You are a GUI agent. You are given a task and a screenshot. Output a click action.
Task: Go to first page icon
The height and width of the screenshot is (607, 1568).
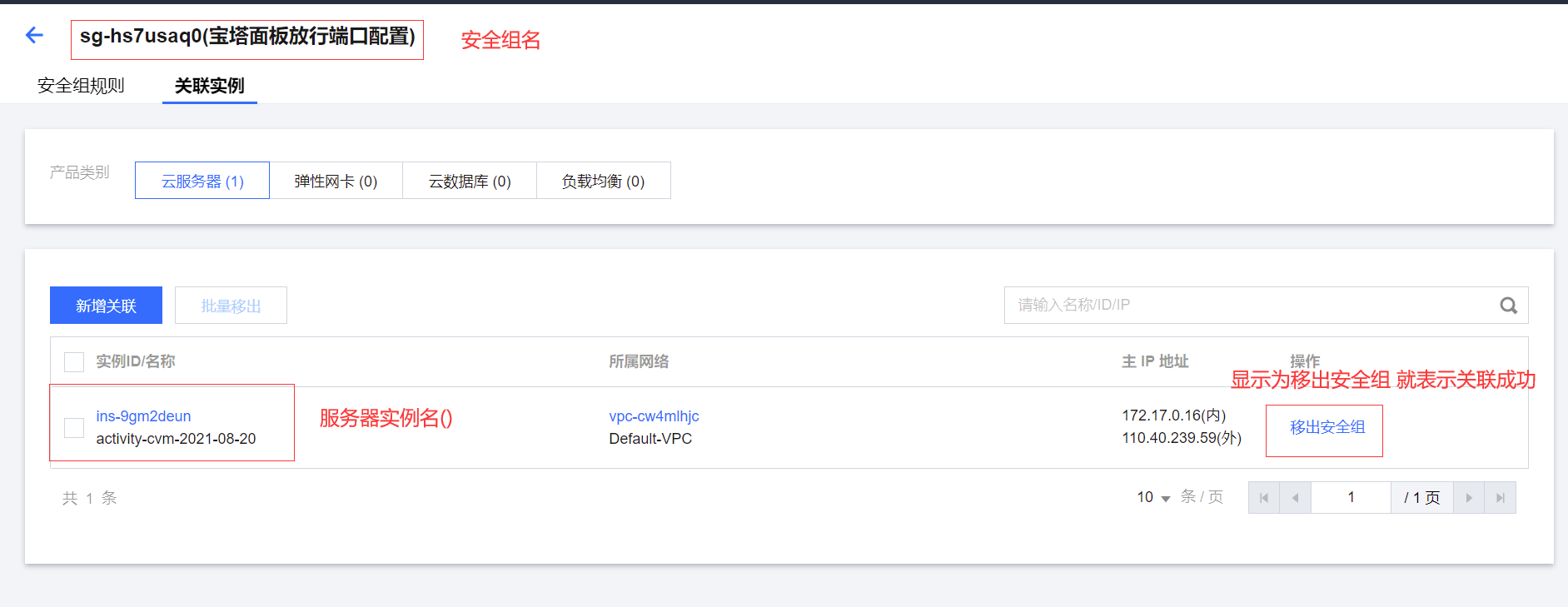1264,498
